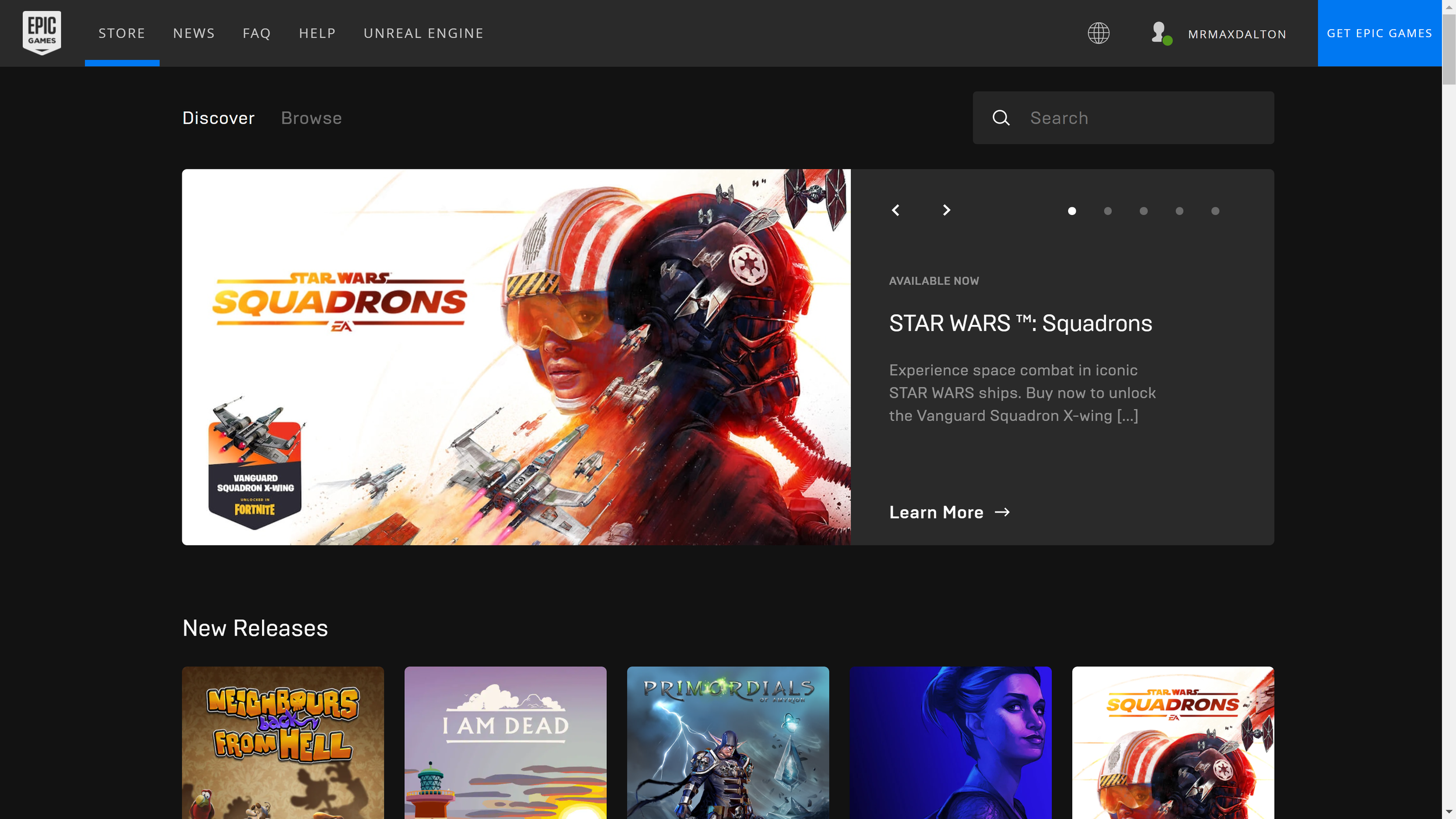Open the Star Wars Squadrons banner image

pos(516,357)
